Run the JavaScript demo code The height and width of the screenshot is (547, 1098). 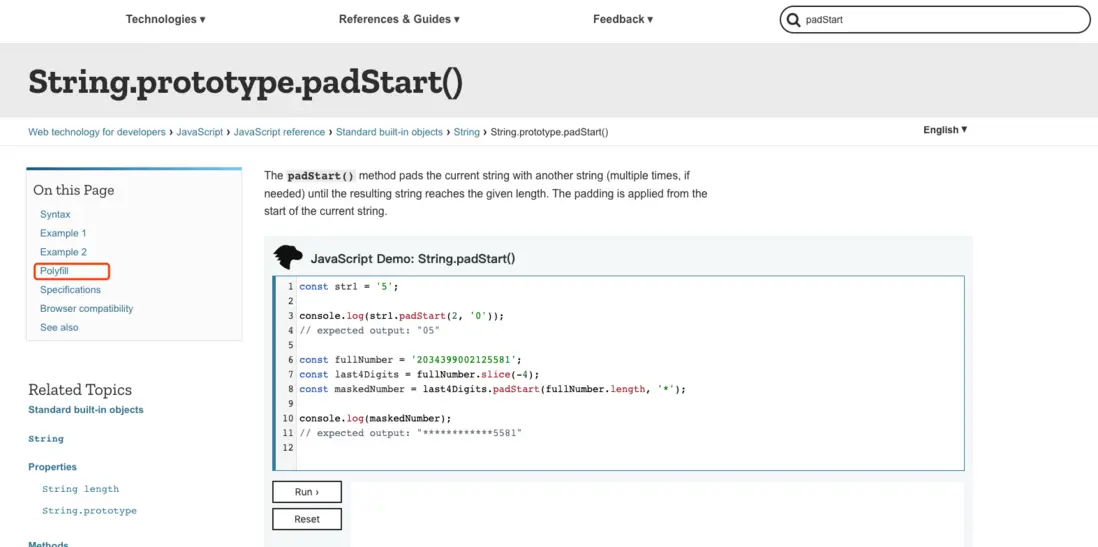coord(307,492)
